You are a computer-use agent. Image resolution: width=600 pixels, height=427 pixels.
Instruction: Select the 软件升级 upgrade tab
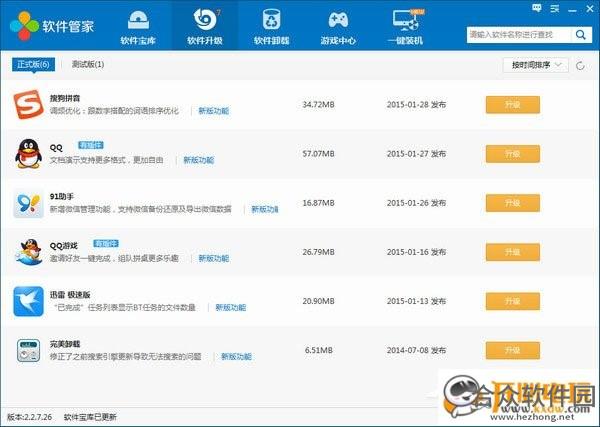coord(205,27)
